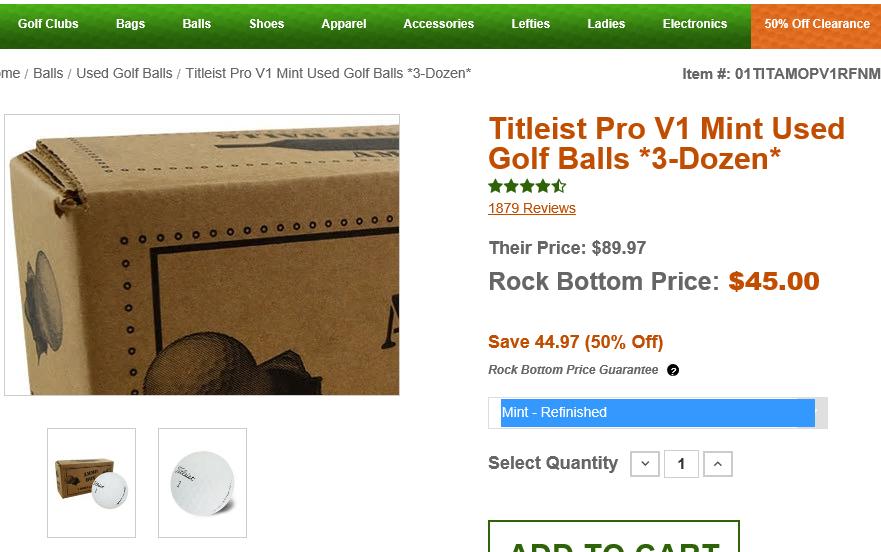Open the Accessories menu

click(x=438, y=24)
